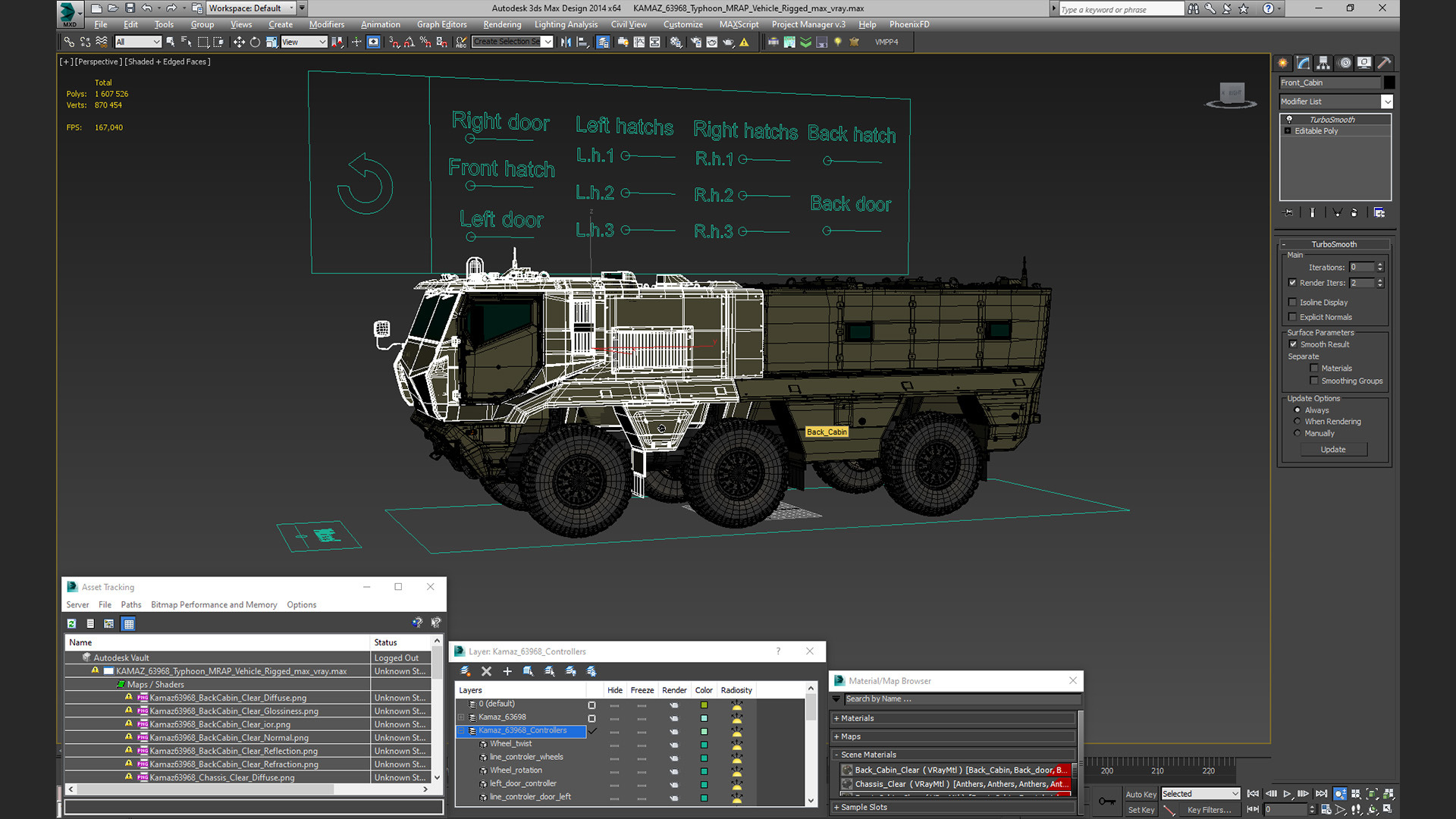
Task: Click Pin Stack icon under modifier list
Action: [1287, 212]
